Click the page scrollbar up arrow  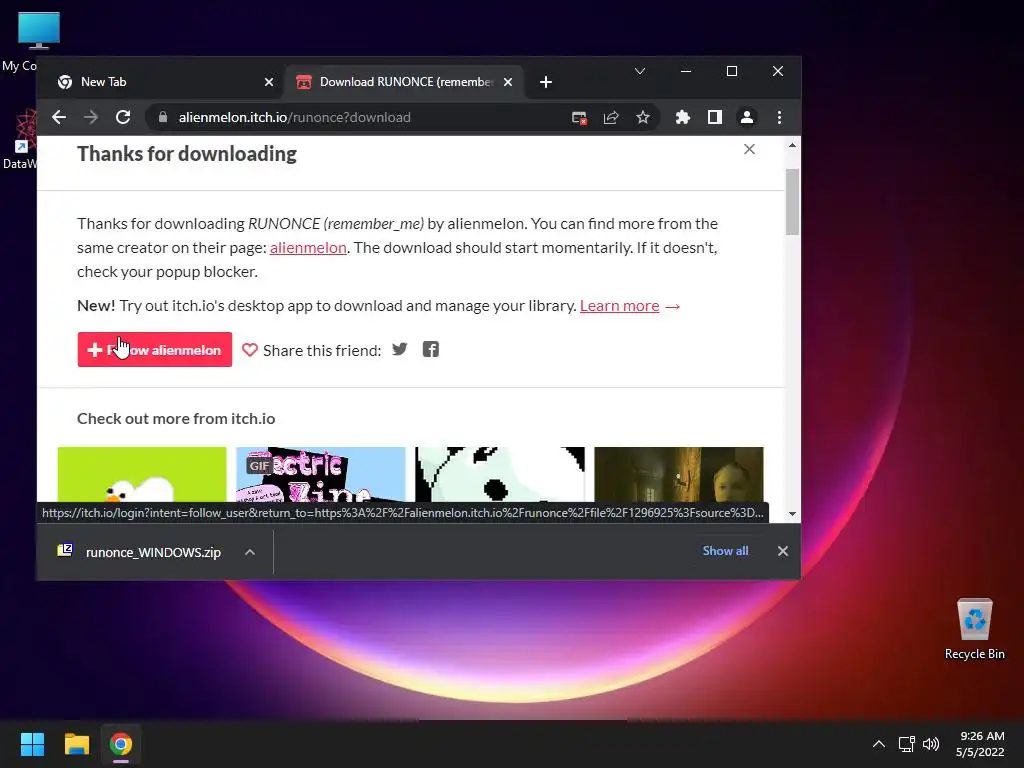pyautogui.click(x=792, y=146)
